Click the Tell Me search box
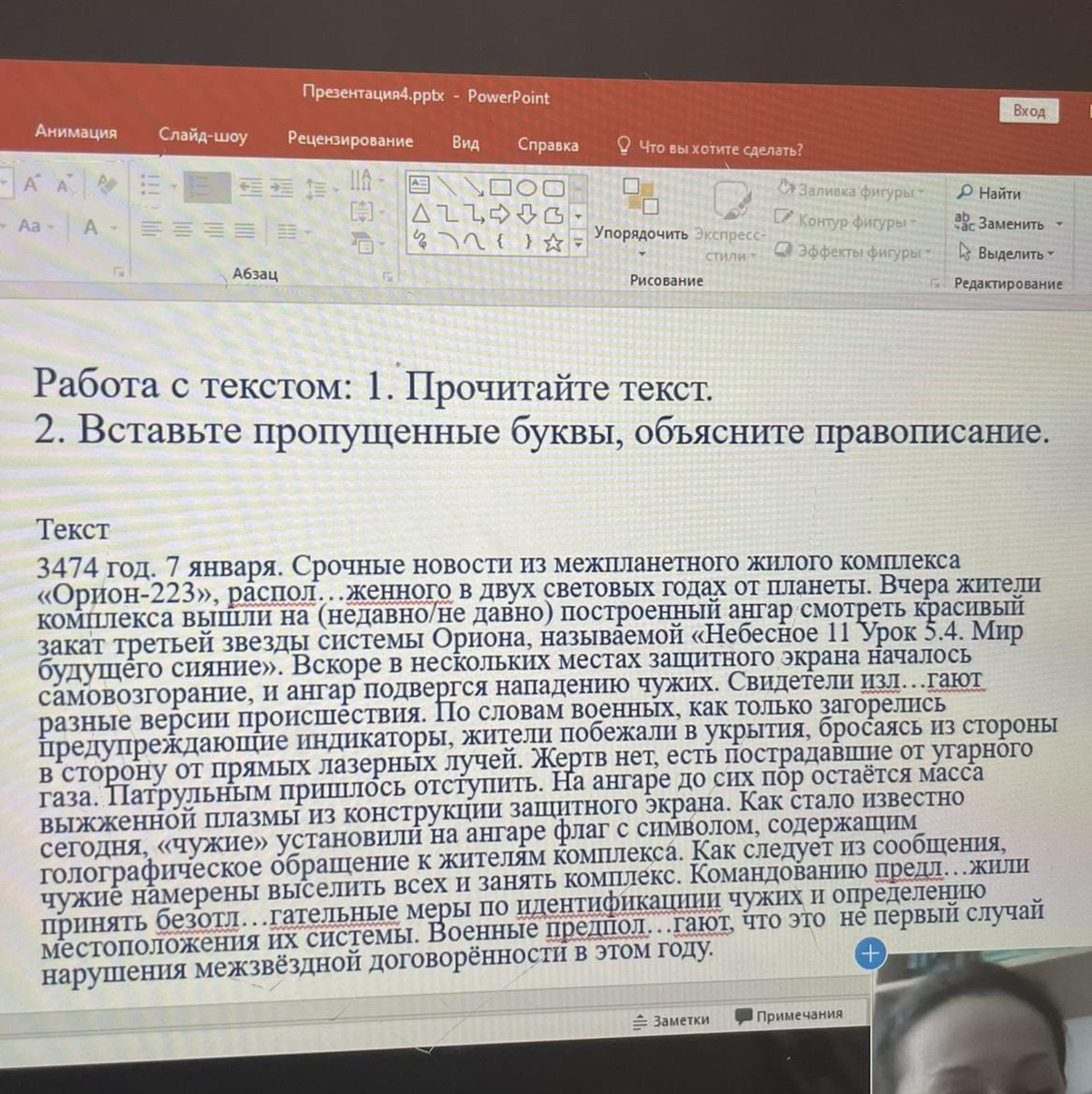Screen dimensions: 1092x1094 [x=710, y=148]
